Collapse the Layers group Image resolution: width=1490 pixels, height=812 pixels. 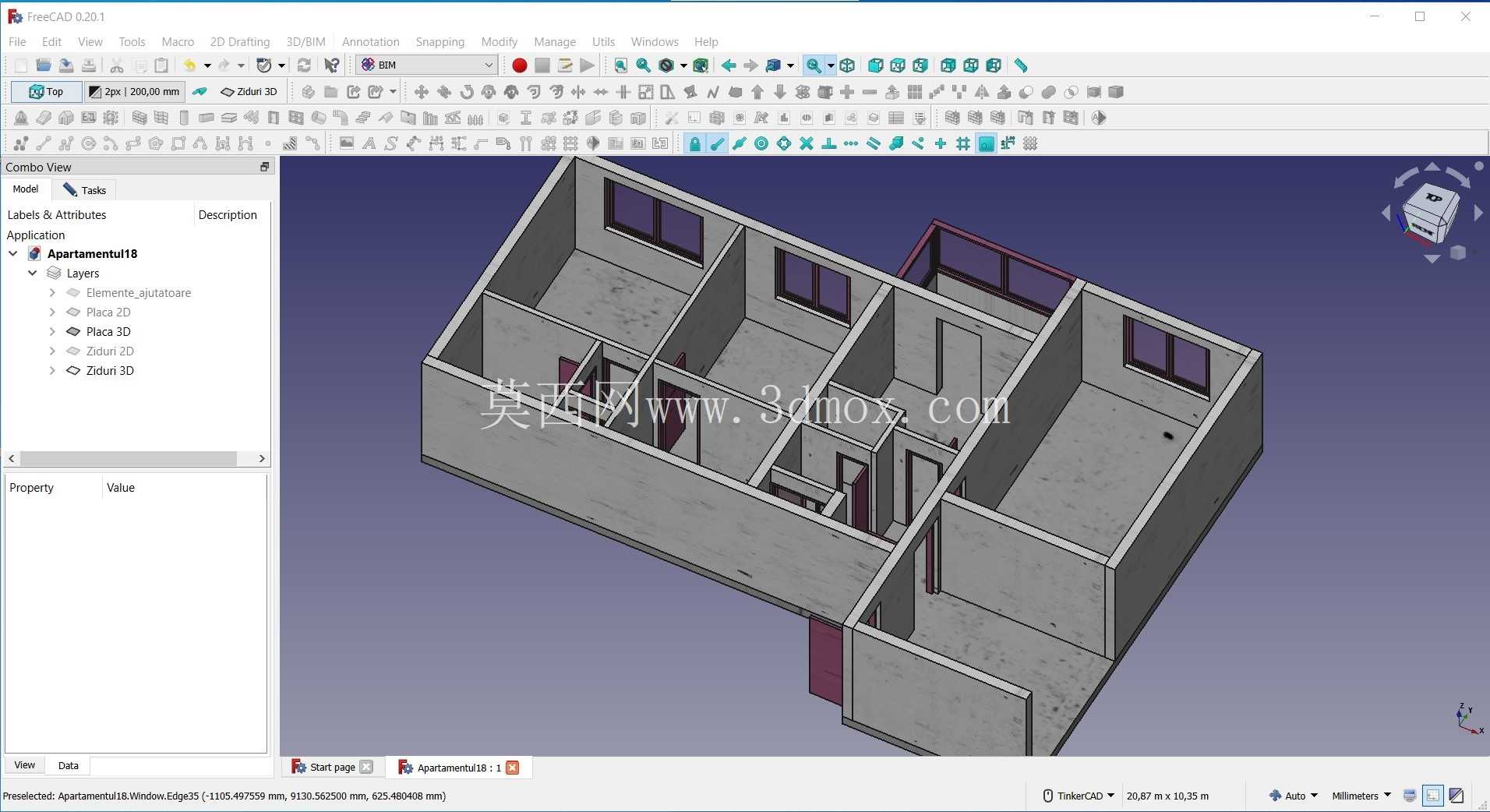(x=33, y=273)
